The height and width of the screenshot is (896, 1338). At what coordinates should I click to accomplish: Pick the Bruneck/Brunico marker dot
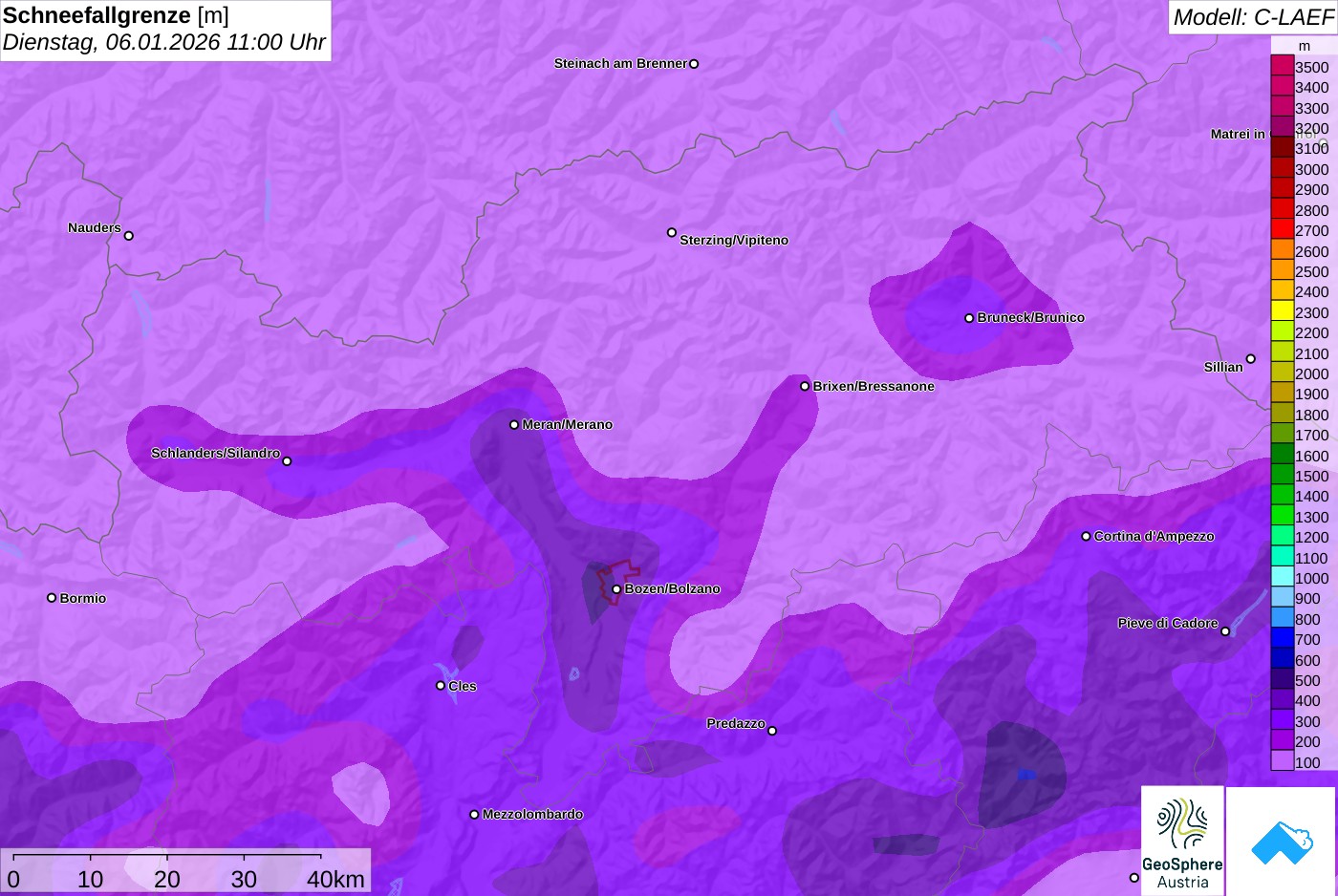pyautogui.click(x=969, y=318)
